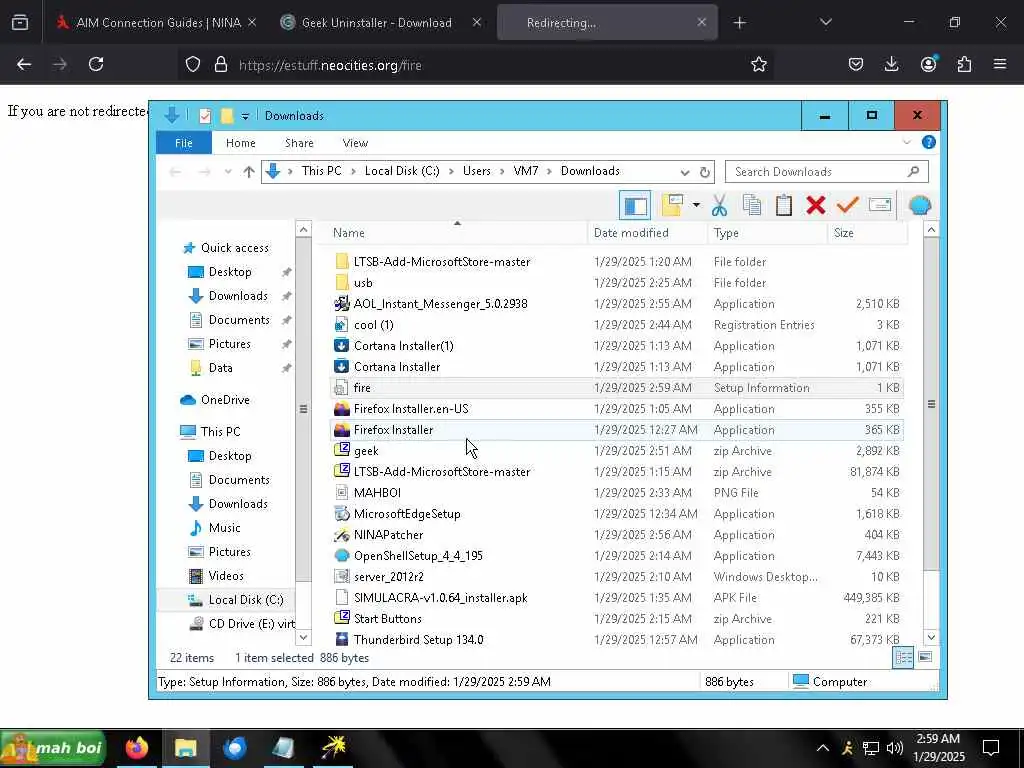Click the Search Downloads field
Viewport: 1024px width, 768px height.
[826, 172]
